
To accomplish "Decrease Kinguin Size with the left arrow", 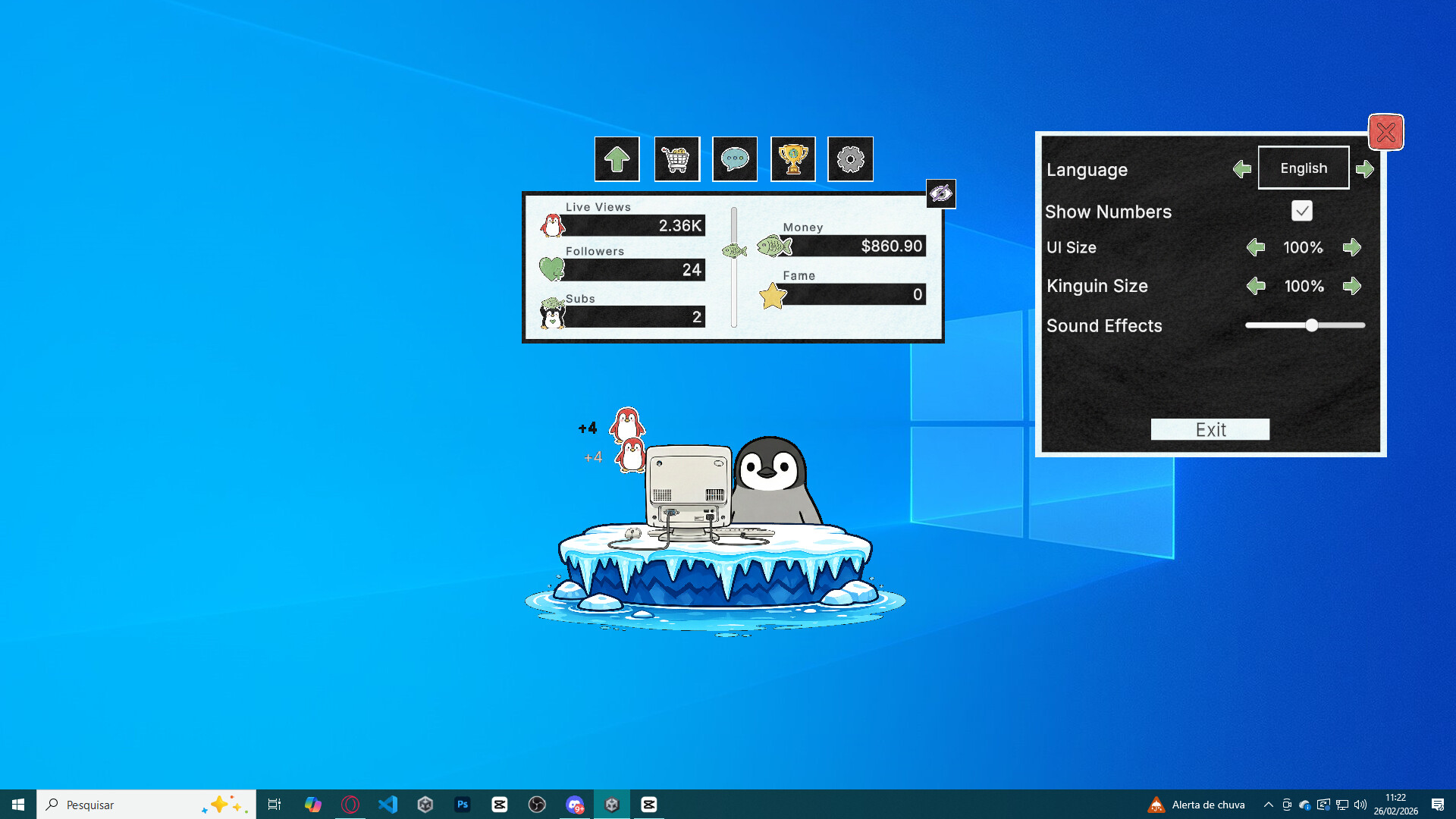I will pyautogui.click(x=1255, y=286).
